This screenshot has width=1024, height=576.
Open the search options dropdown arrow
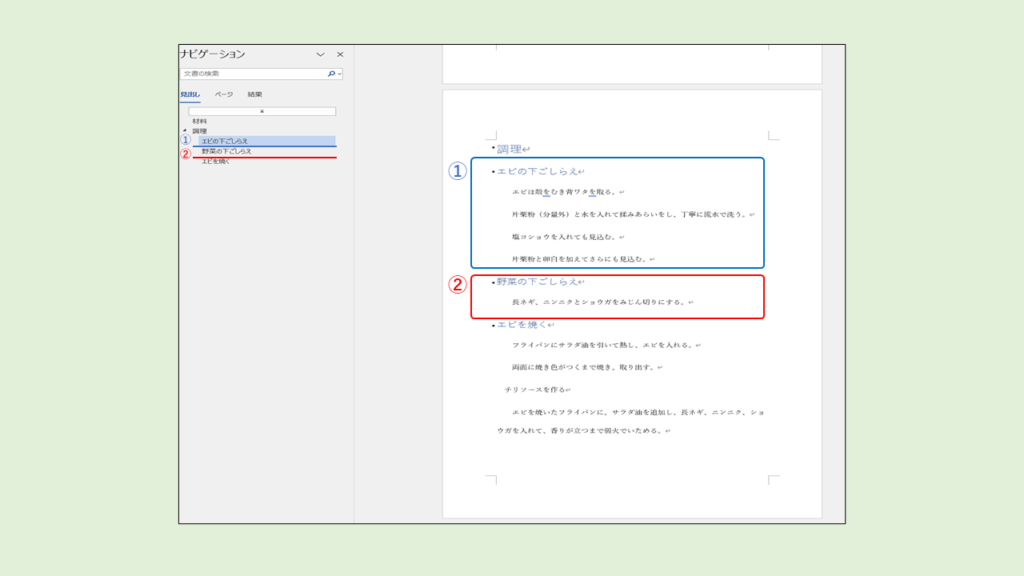(340, 74)
